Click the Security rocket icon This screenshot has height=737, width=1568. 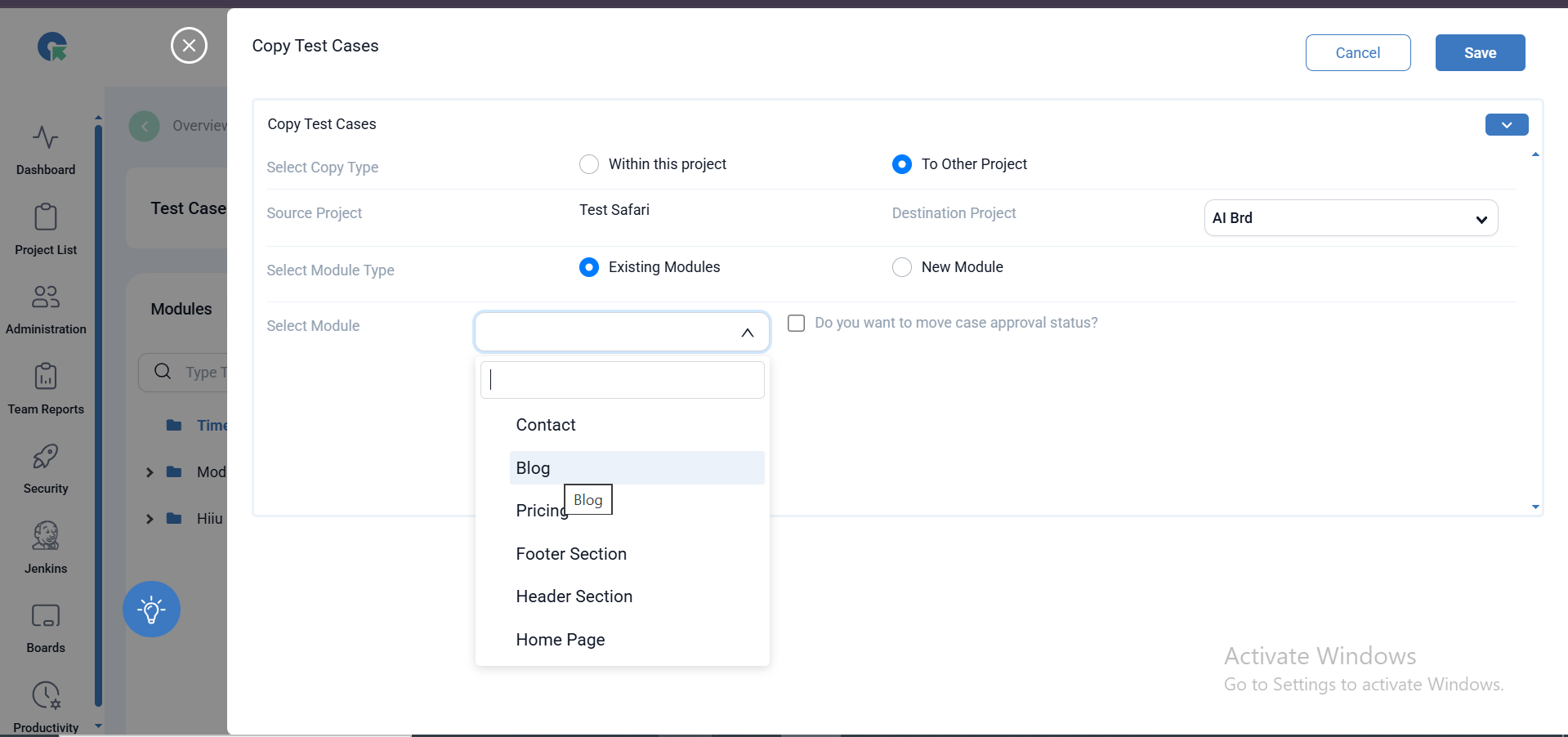click(x=46, y=457)
